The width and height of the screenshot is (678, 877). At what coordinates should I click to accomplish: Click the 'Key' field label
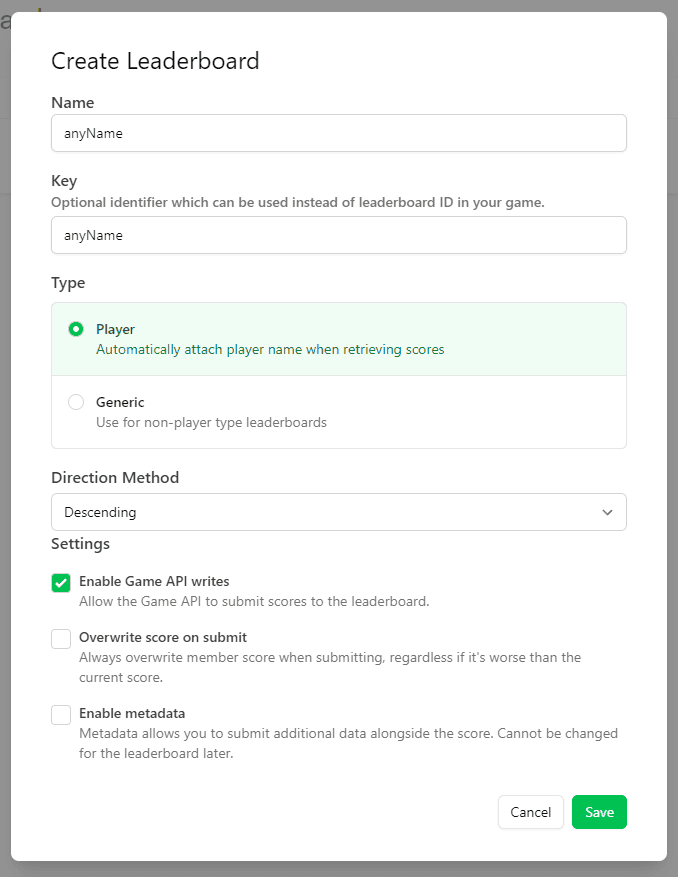[64, 181]
